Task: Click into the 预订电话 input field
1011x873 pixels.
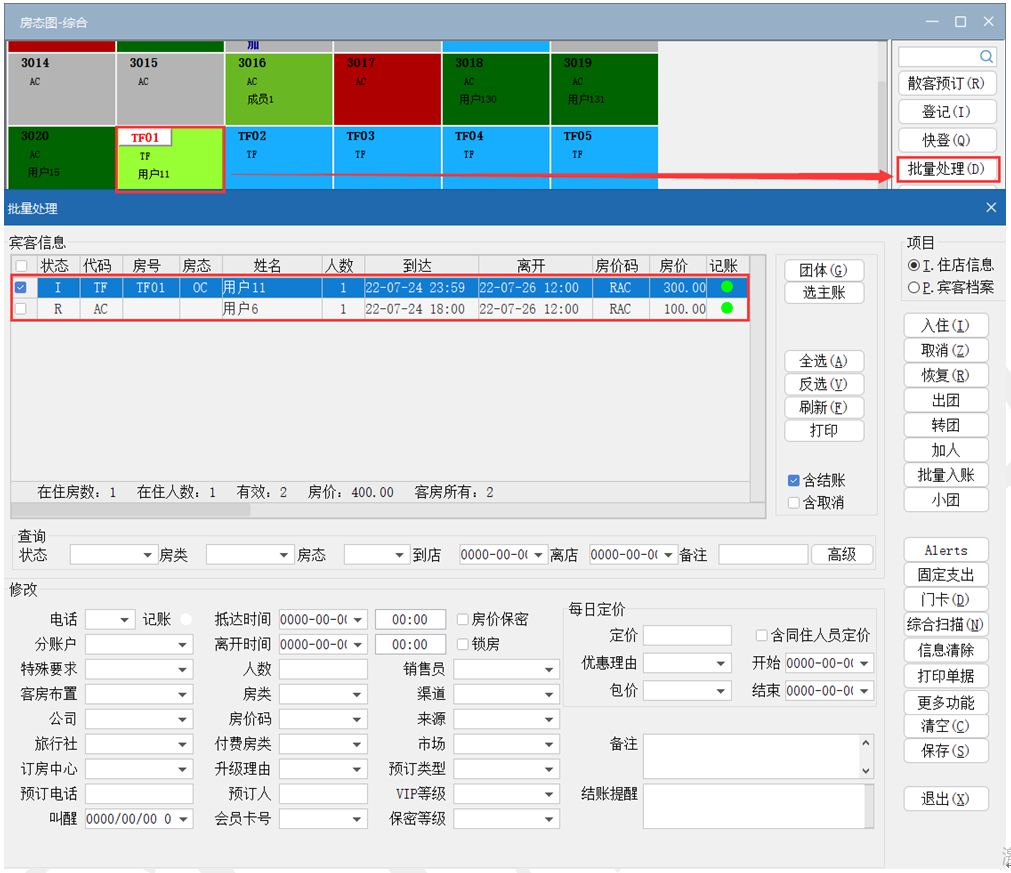Action: click(139, 794)
